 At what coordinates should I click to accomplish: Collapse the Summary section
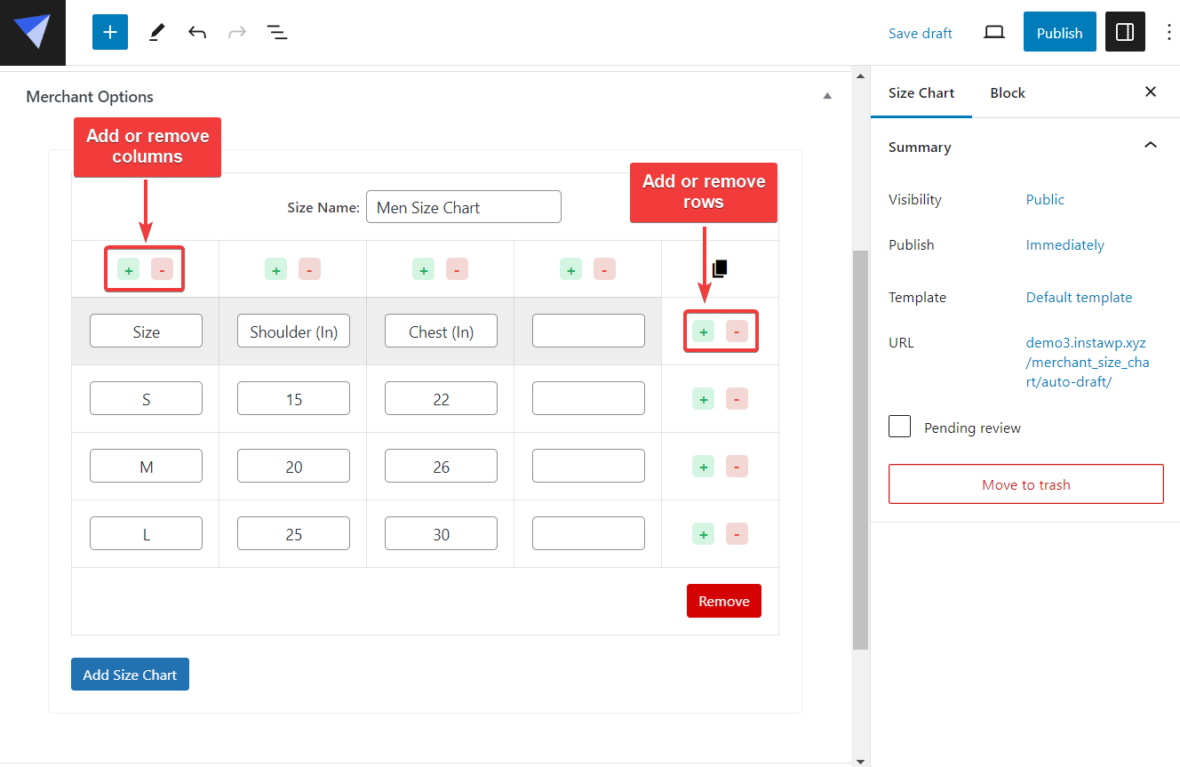[1150, 144]
